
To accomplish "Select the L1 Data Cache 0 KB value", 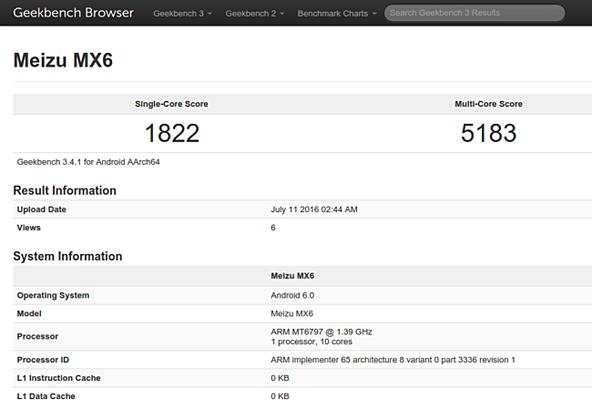I will 280,396.
